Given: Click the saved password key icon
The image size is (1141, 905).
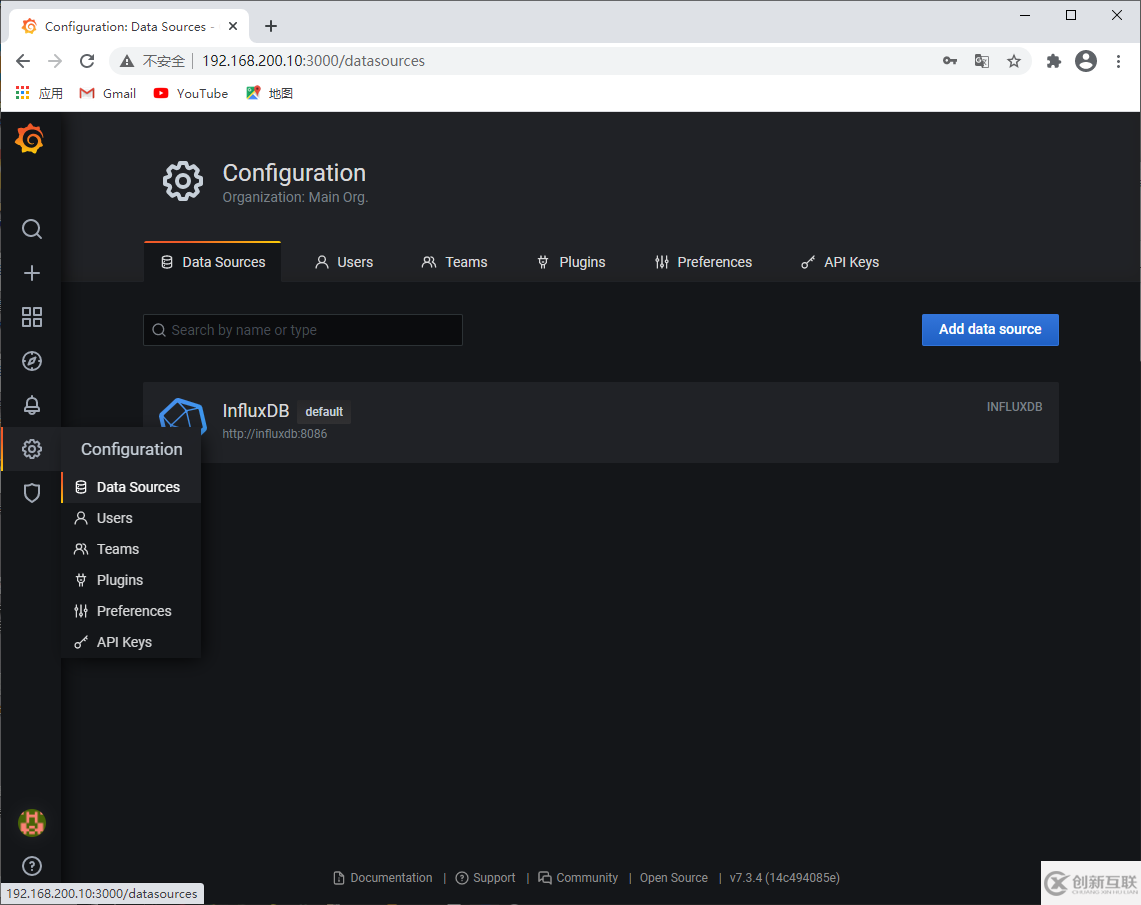Looking at the screenshot, I should 950,61.
